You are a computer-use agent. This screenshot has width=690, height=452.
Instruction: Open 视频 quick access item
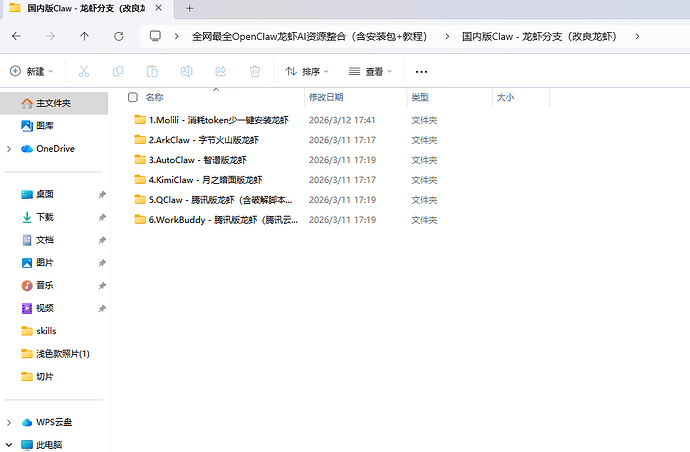click(x=45, y=308)
